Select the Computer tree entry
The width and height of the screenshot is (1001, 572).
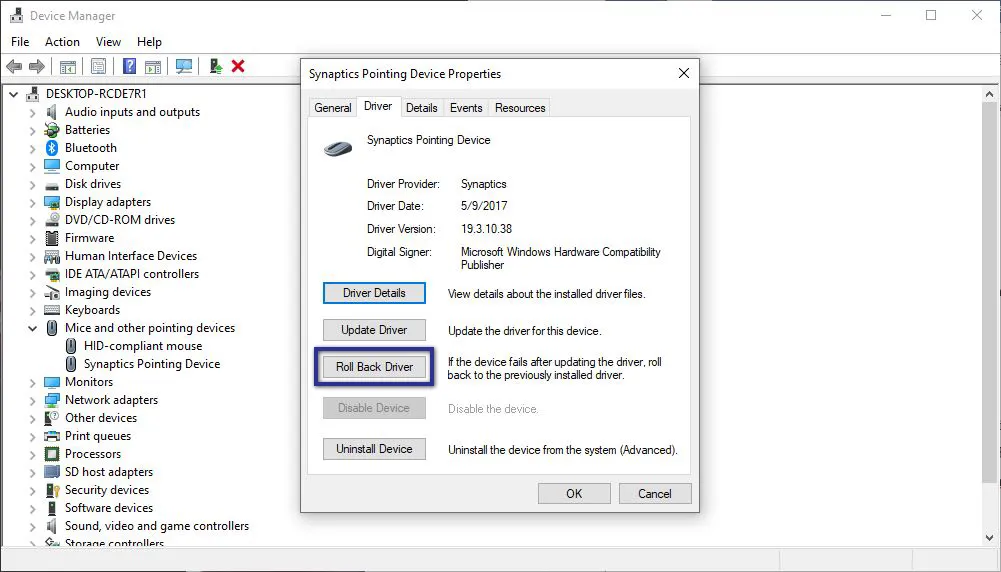point(92,166)
